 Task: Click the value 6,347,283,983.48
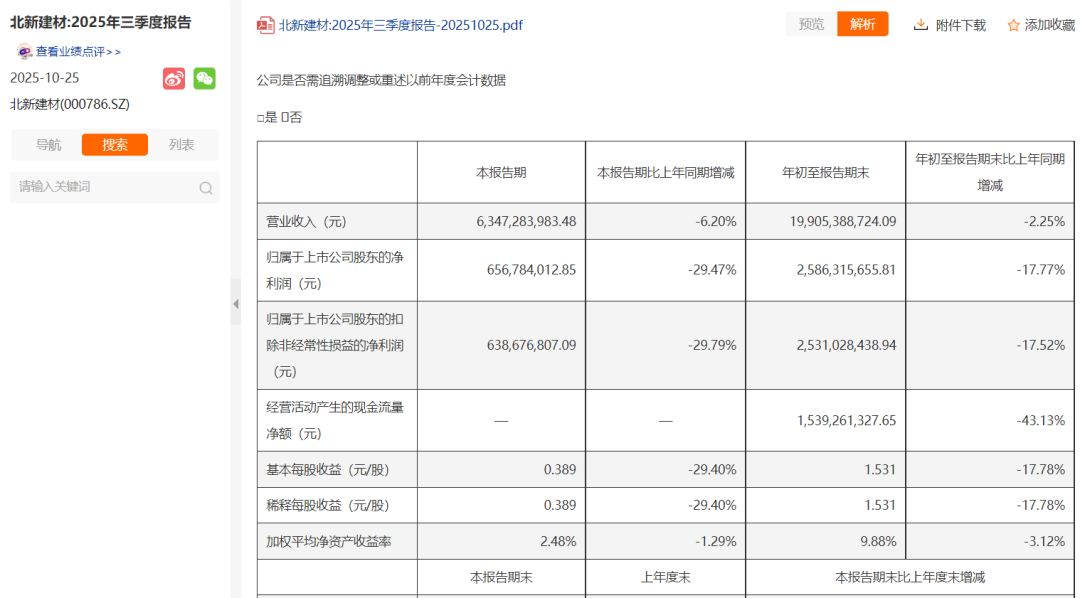click(526, 222)
